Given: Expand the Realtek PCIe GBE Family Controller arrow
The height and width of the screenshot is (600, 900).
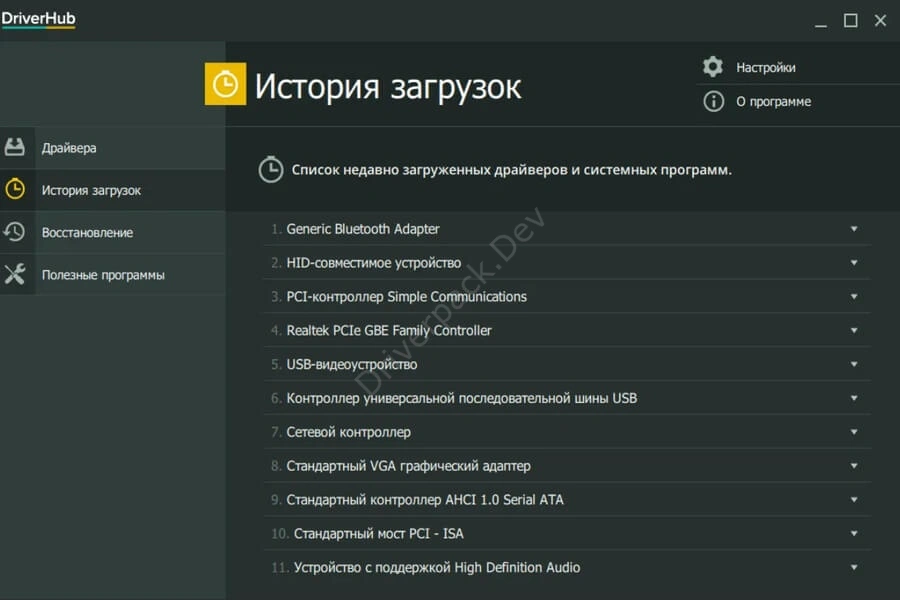Looking at the screenshot, I should click(854, 331).
